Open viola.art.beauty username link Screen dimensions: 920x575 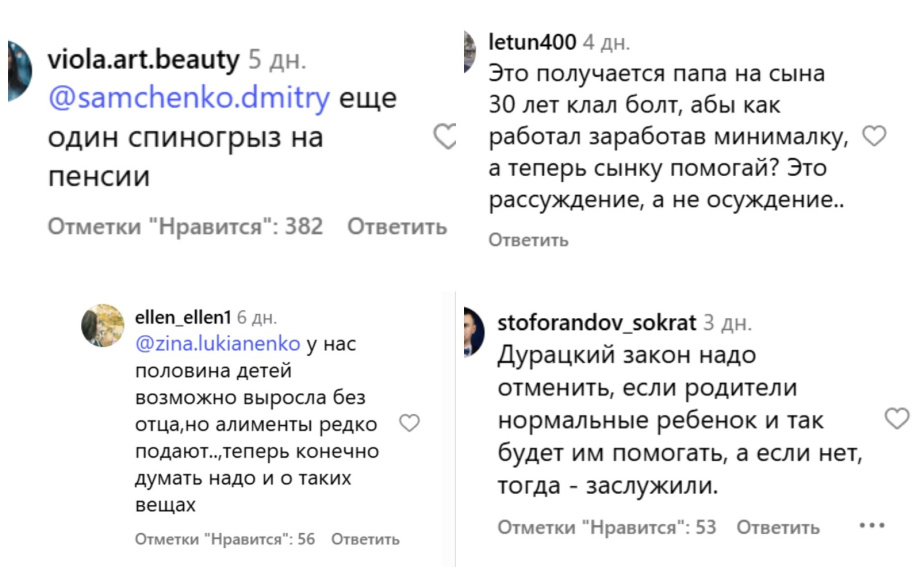pyautogui.click(x=144, y=60)
